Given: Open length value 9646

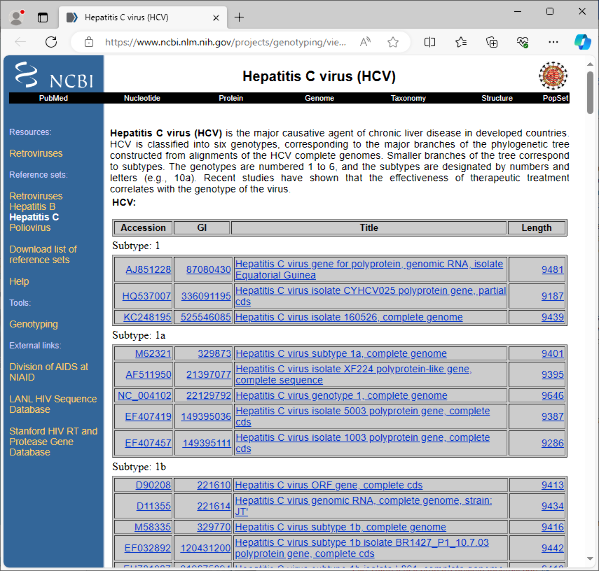Looking at the screenshot, I should [552, 395].
